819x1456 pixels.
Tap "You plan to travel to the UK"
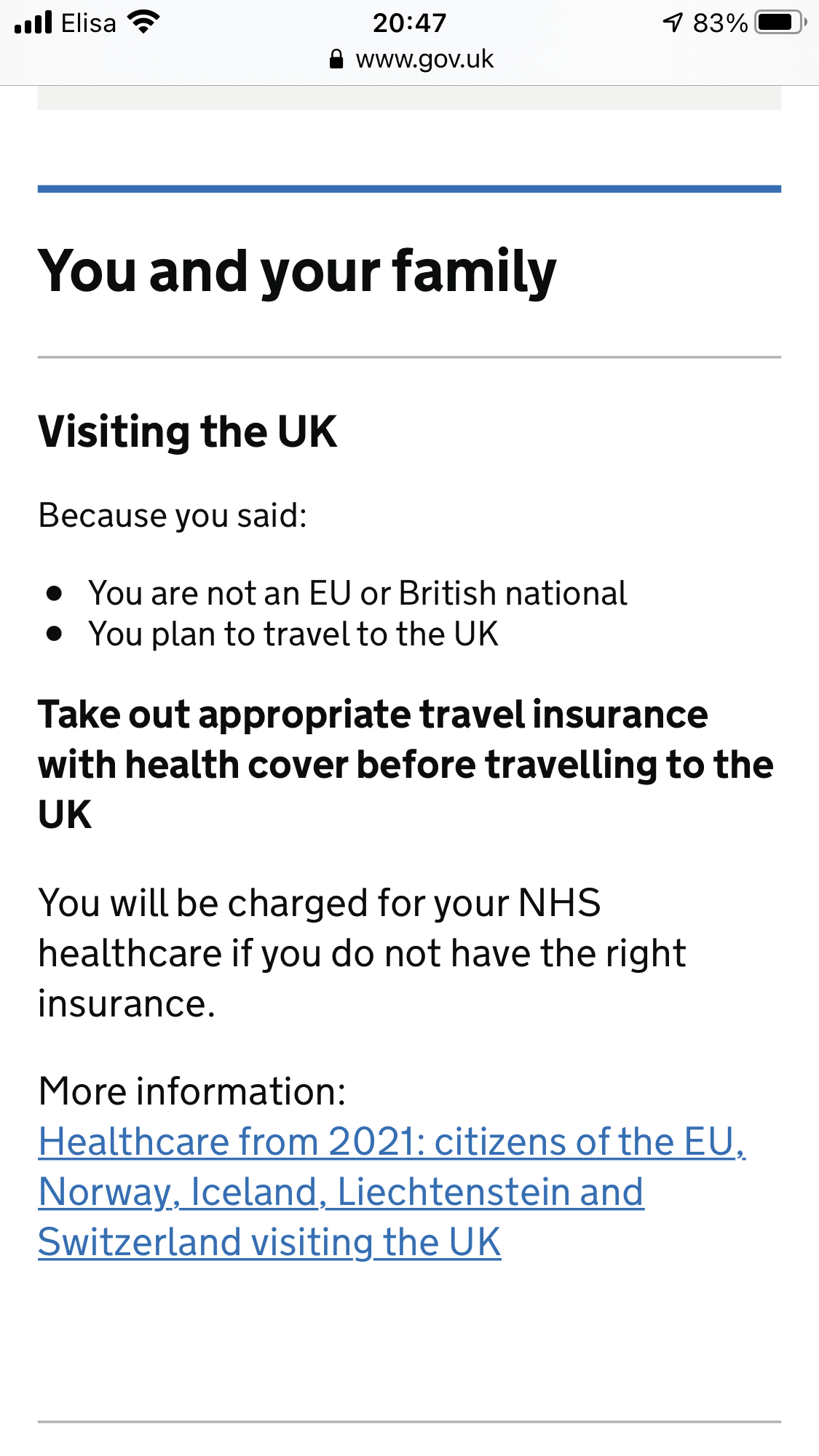293,634
